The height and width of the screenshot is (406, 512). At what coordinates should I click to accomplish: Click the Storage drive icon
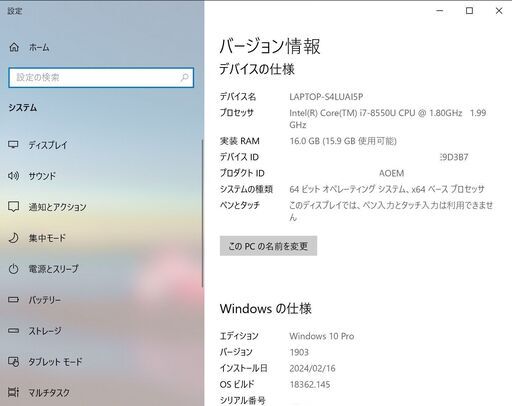pos(13,331)
